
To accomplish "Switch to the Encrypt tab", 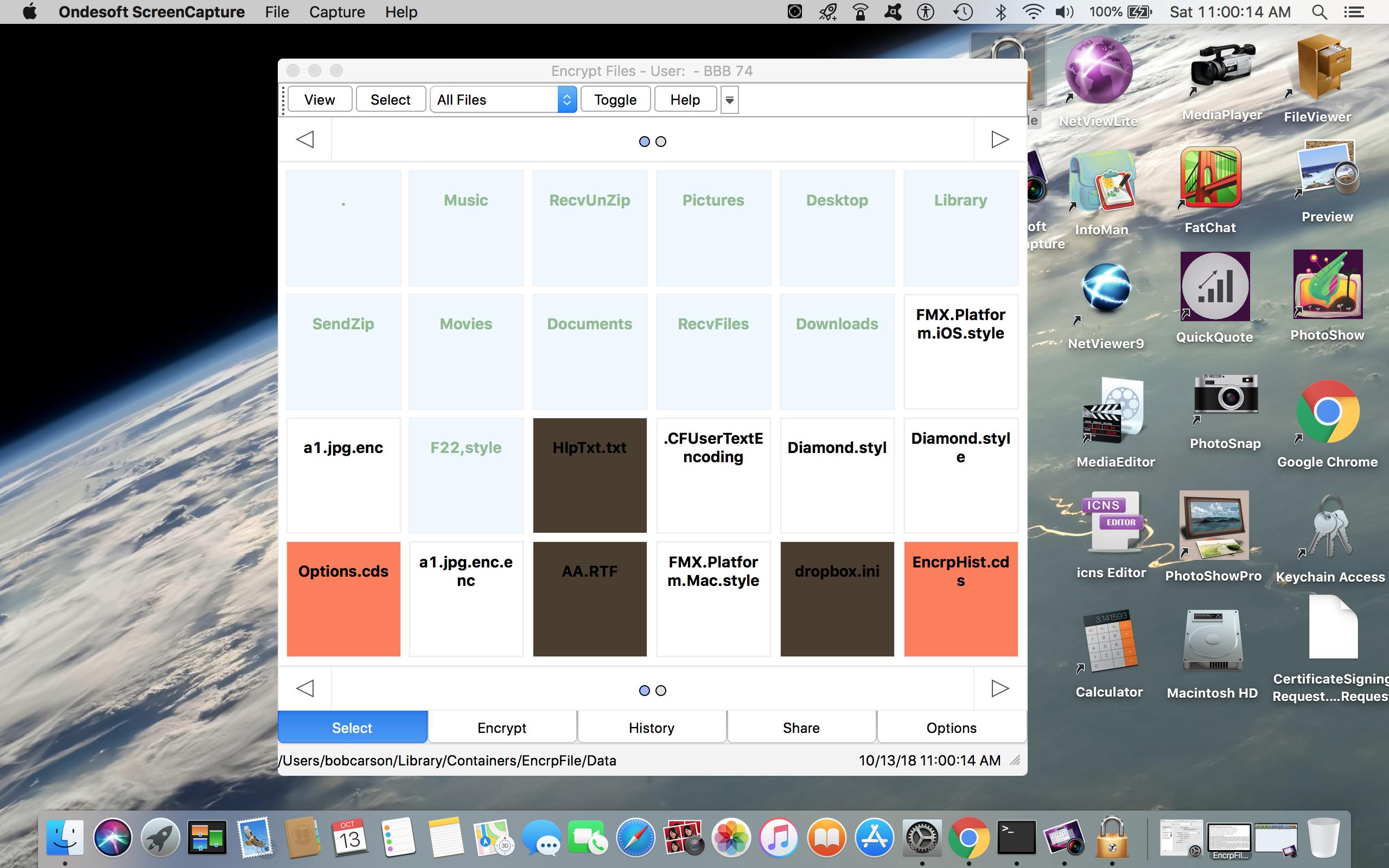I will [502, 727].
